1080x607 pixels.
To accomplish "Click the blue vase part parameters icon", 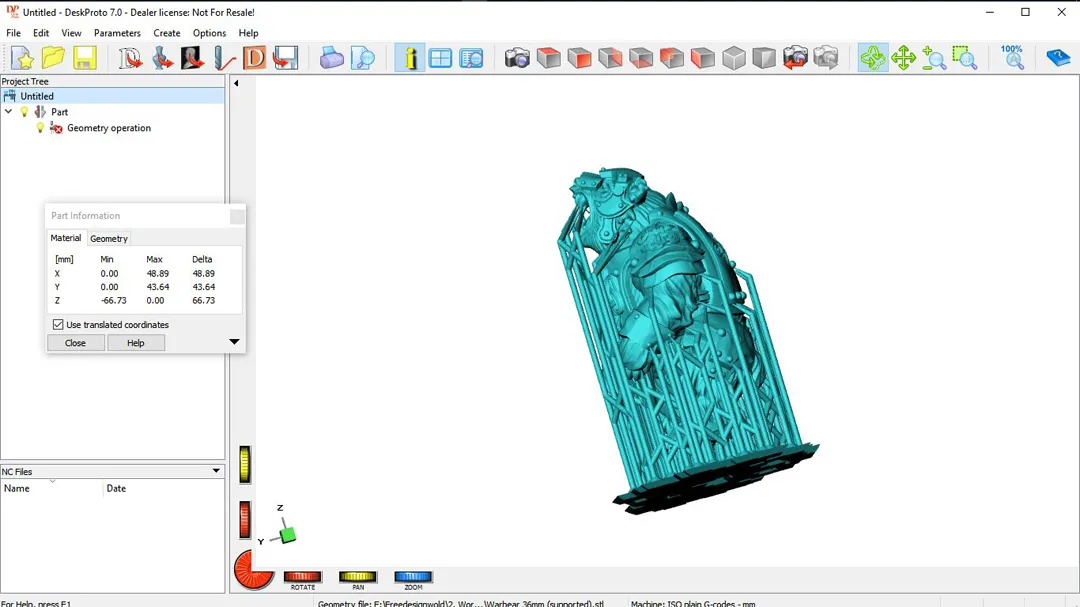I will [162, 58].
